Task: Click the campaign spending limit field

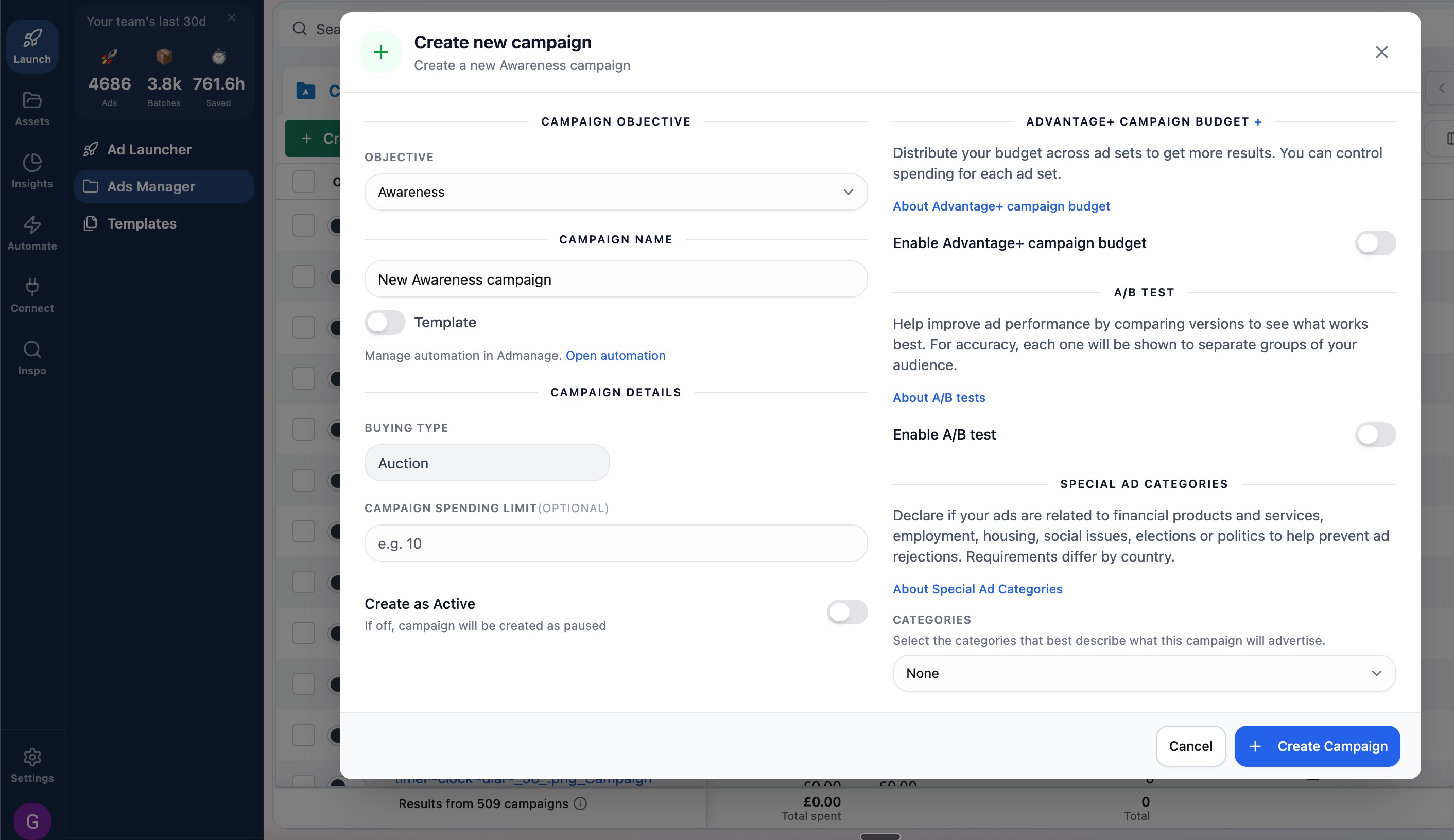Action: point(615,542)
